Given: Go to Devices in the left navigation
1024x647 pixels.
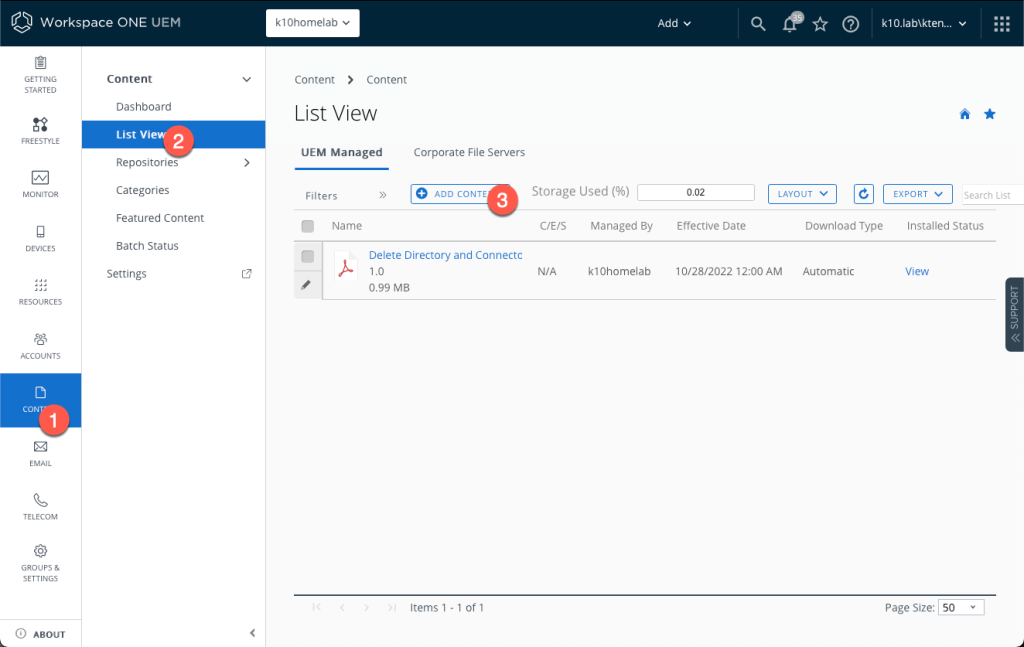Looking at the screenshot, I should [x=40, y=238].
